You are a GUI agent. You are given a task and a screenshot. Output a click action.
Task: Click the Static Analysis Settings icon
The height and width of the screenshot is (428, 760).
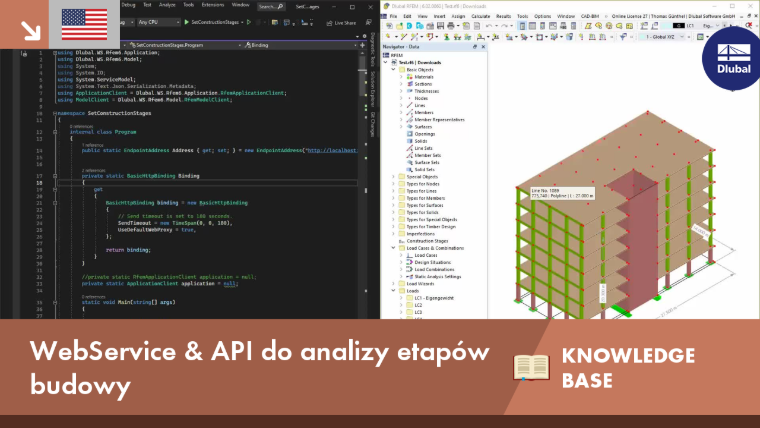410,277
